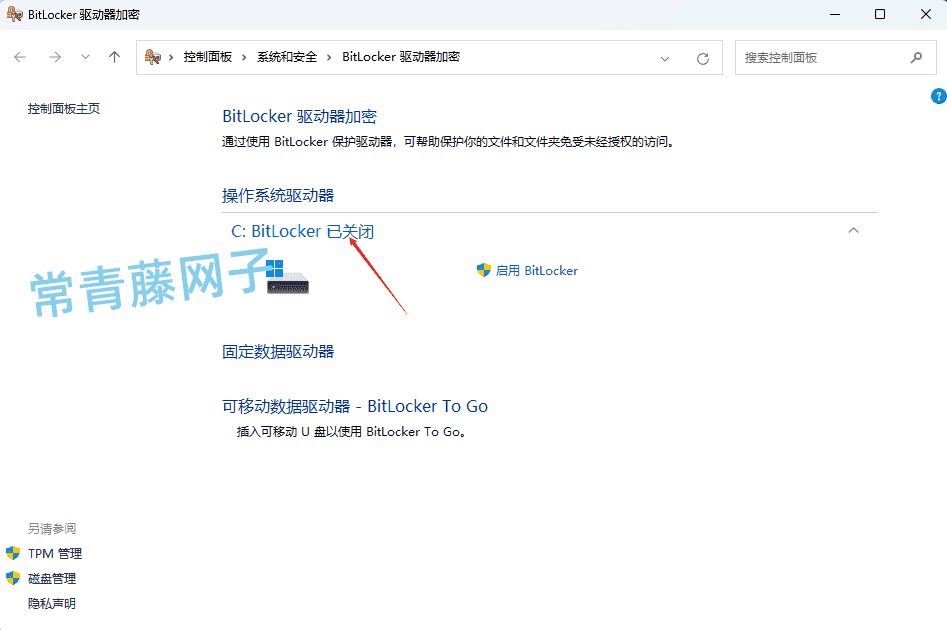This screenshot has width=947, height=630.
Task: Open the recent locations dropdown chevron
Action: [85, 57]
